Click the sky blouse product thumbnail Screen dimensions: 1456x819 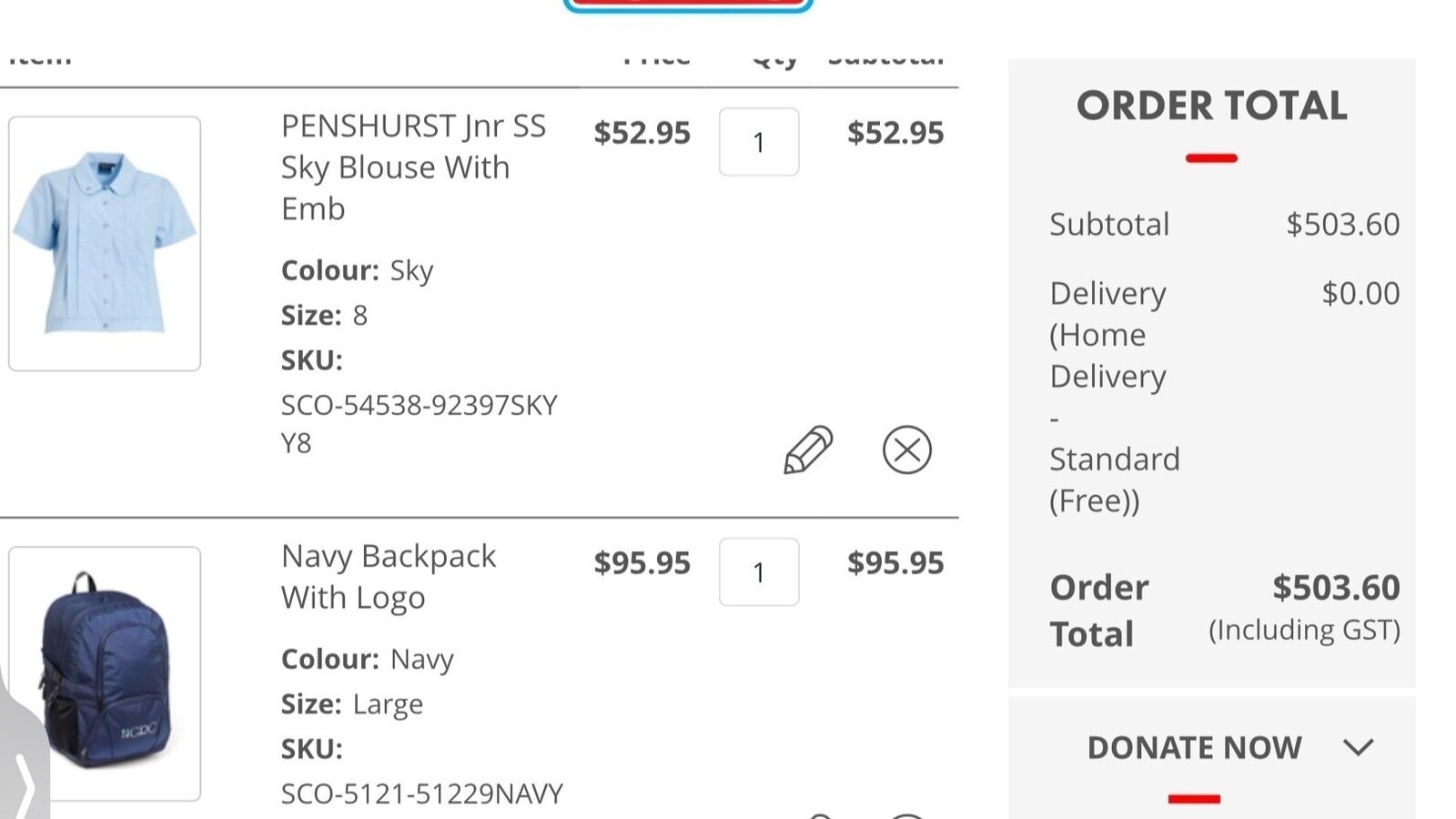coord(105,243)
